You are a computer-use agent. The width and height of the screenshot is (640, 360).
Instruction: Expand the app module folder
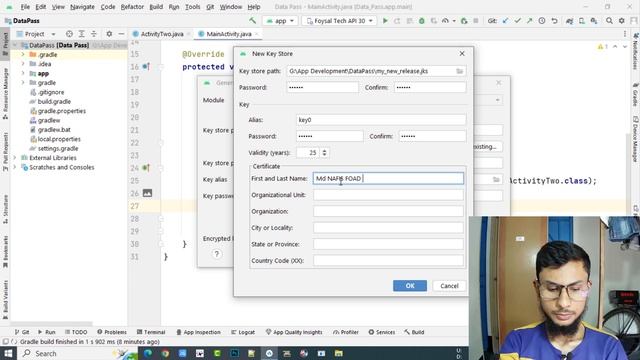coord(23,73)
